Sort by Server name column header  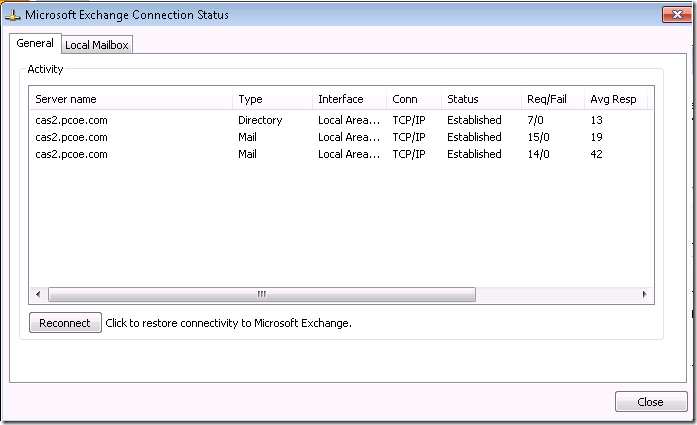(x=131, y=99)
